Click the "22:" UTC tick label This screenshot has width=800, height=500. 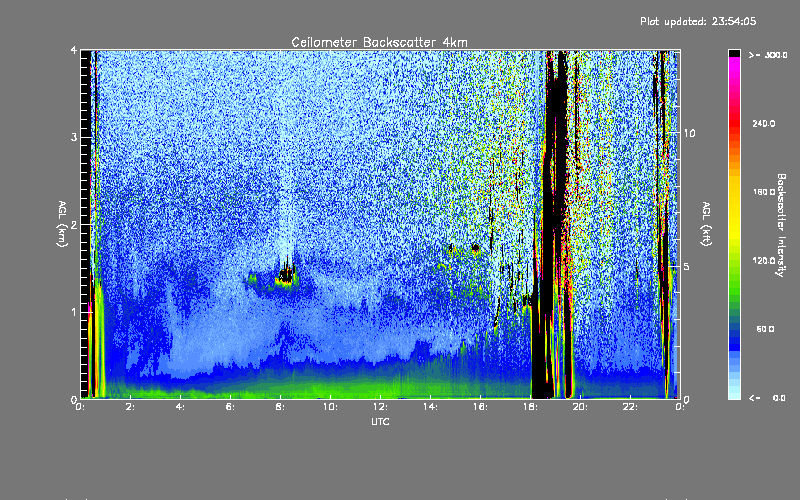click(x=630, y=407)
